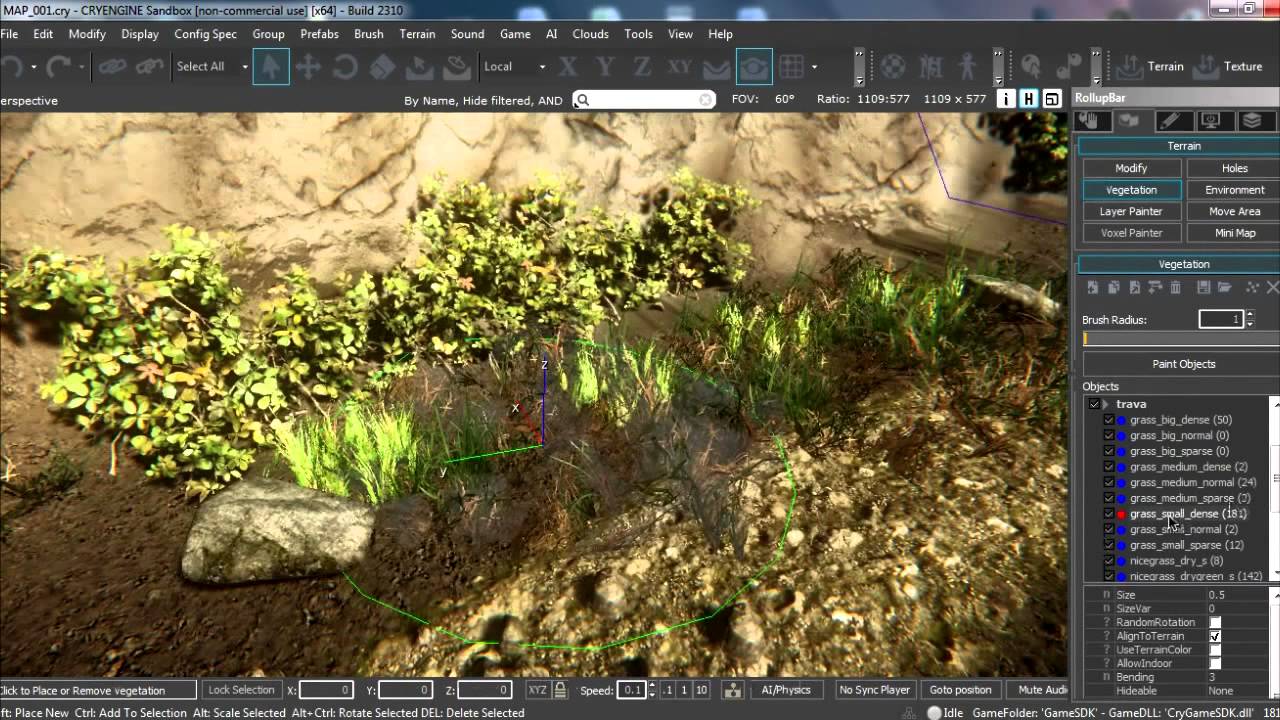Adjust the Brush Radius slider
This screenshot has height=720, width=1280.
click(x=1181, y=340)
